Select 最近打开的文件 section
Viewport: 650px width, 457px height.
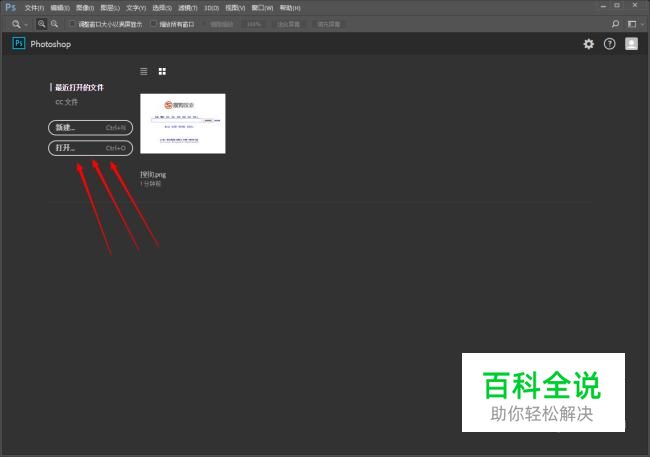coord(79,88)
